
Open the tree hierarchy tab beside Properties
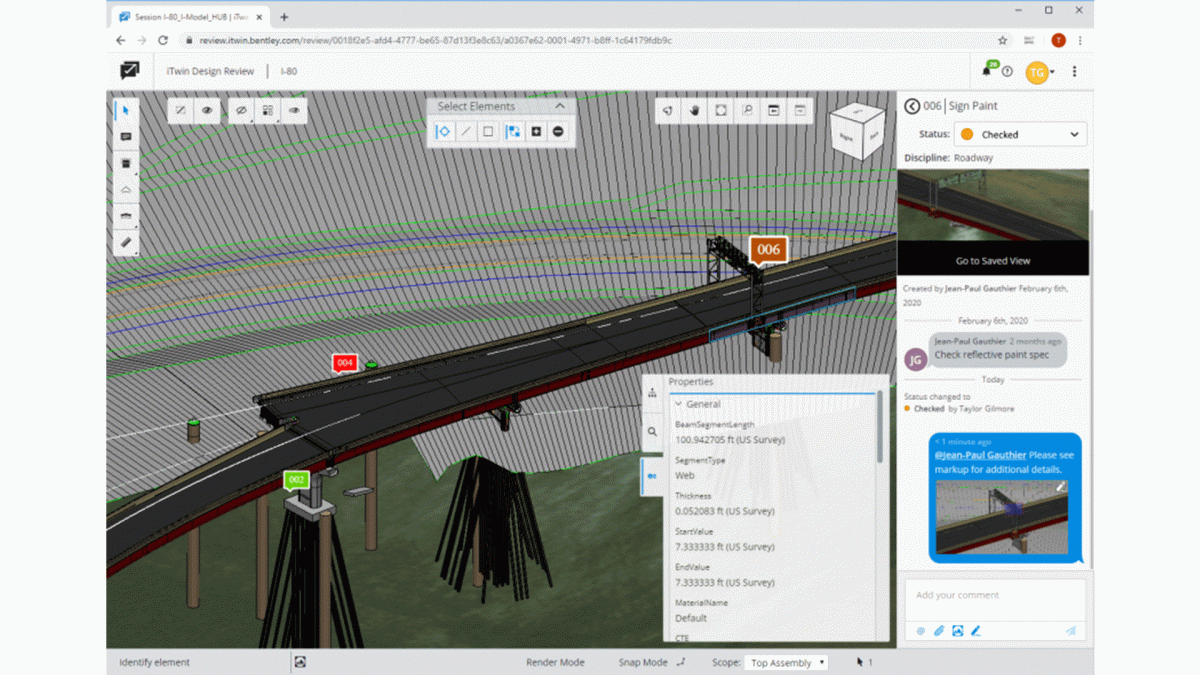click(x=652, y=393)
